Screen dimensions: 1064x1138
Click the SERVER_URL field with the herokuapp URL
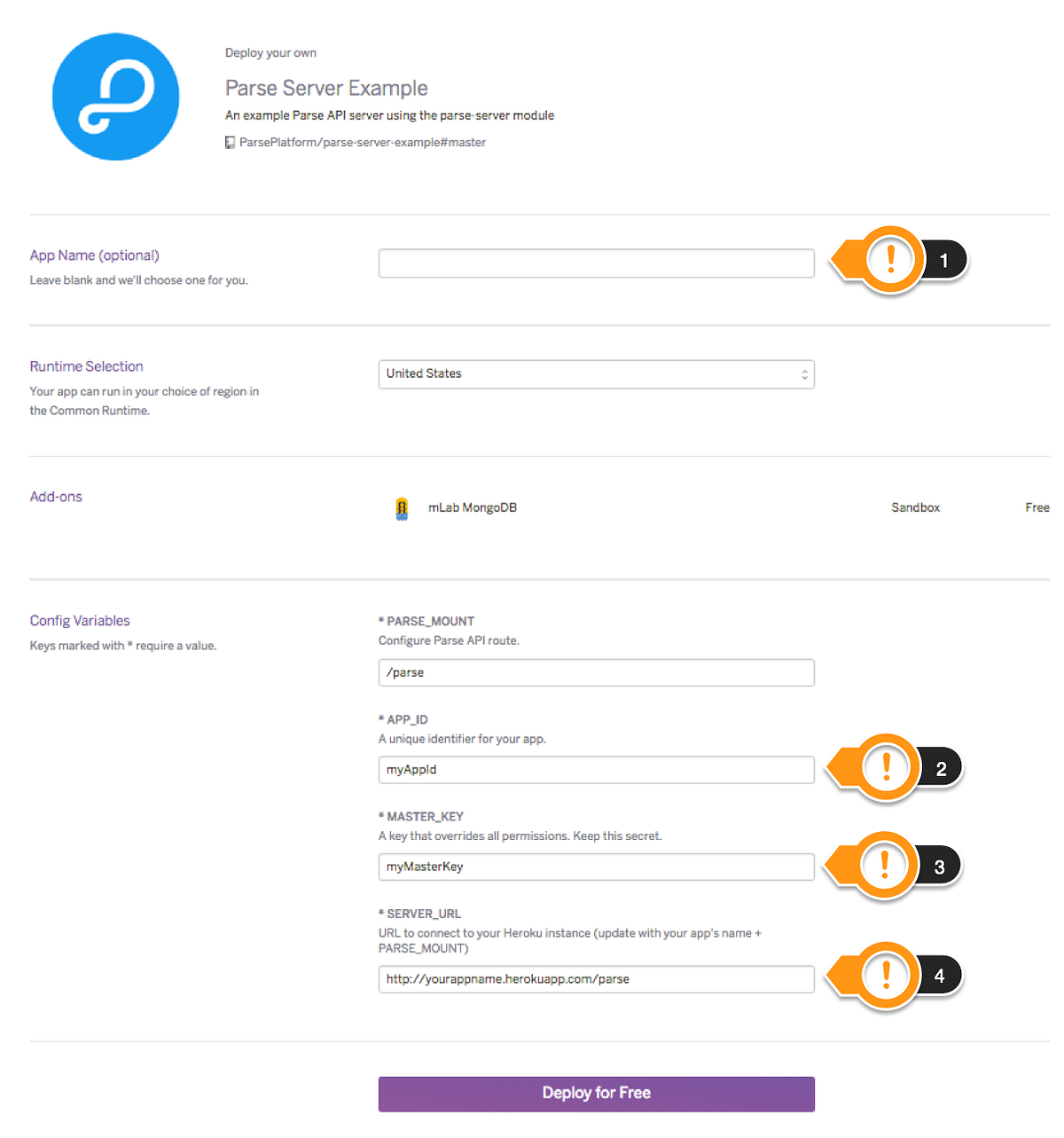click(x=596, y=979)
